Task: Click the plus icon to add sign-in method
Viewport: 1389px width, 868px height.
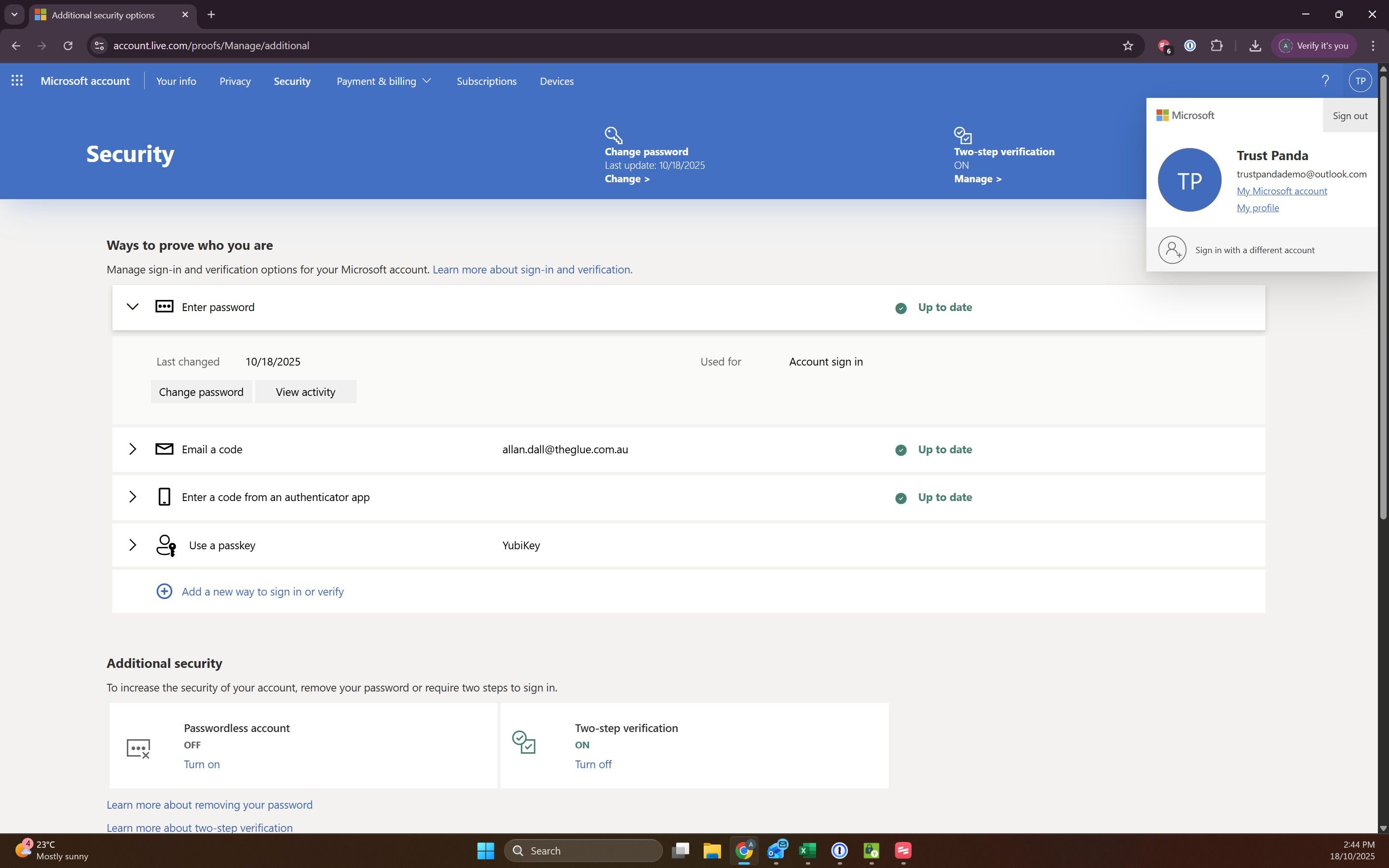Action: [164, 591]
